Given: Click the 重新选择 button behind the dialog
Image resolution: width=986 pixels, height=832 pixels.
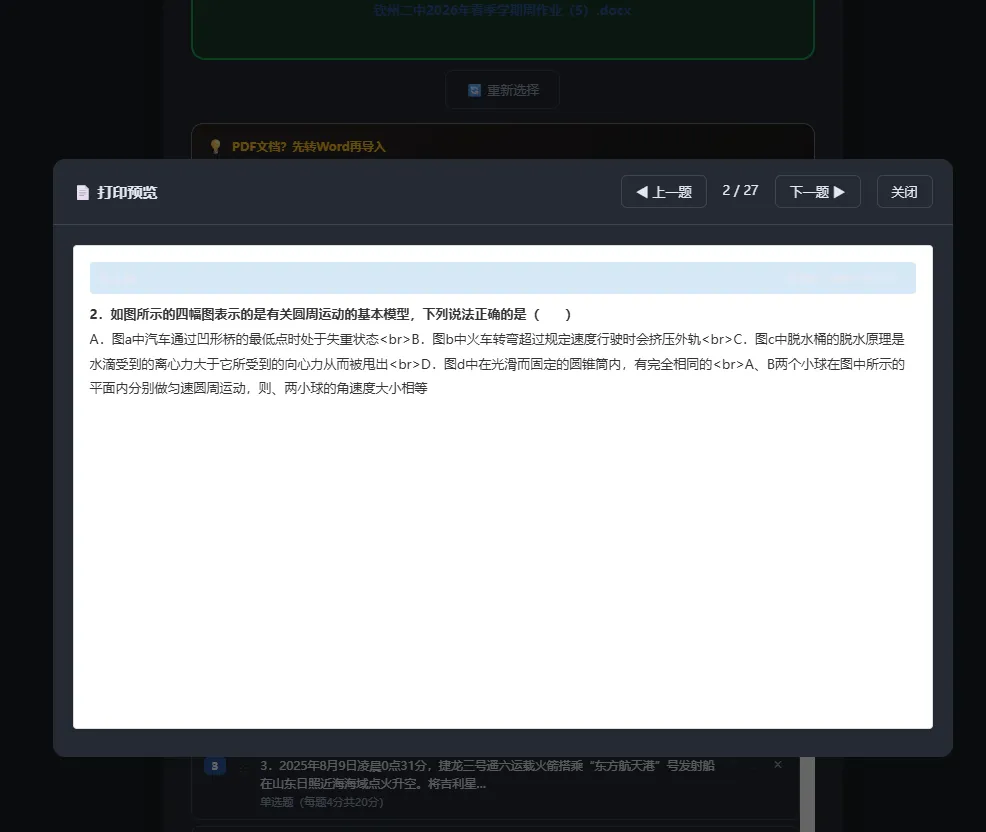Looking at the screenshot, I should point(502,90).
